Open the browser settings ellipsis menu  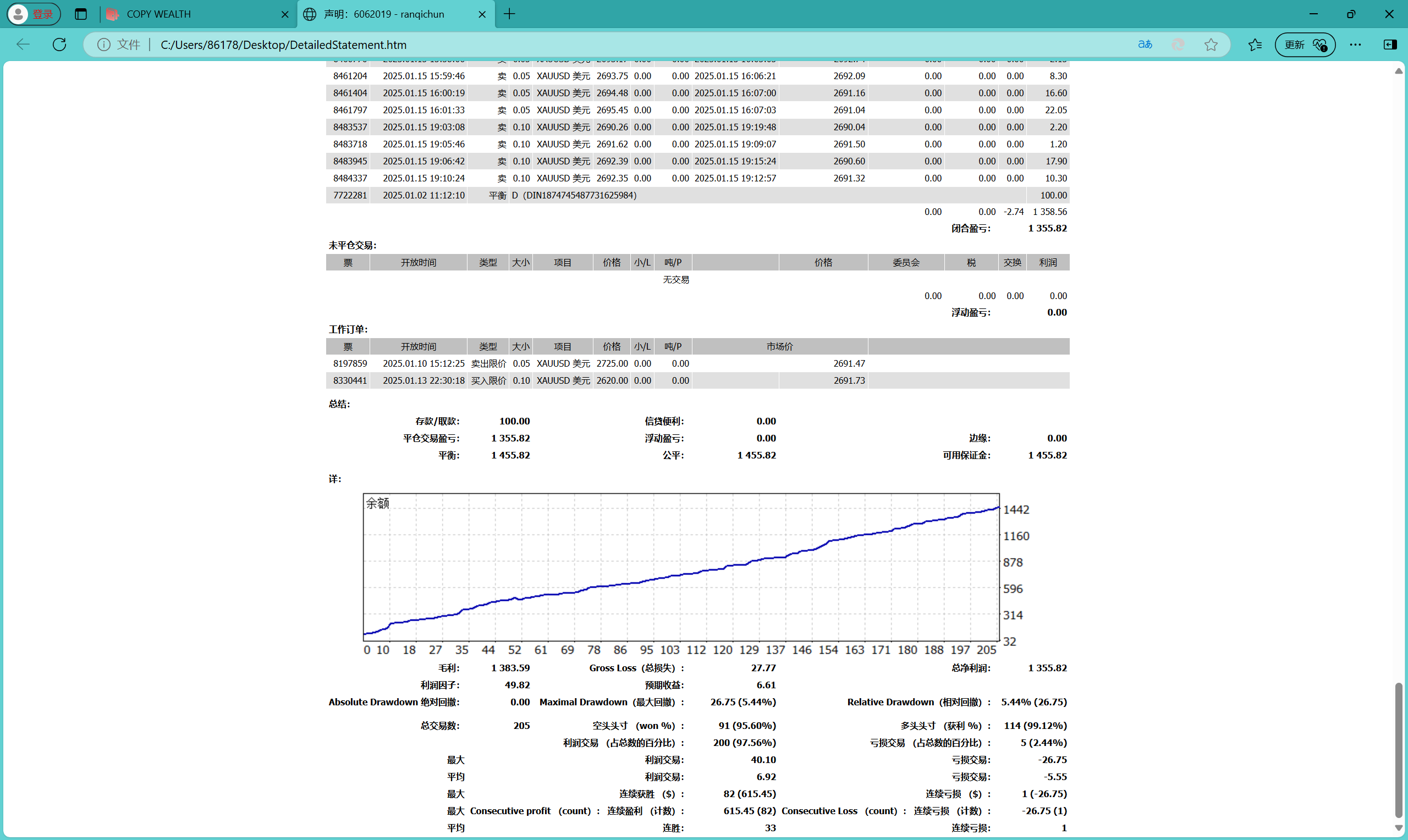(1355, 45)
